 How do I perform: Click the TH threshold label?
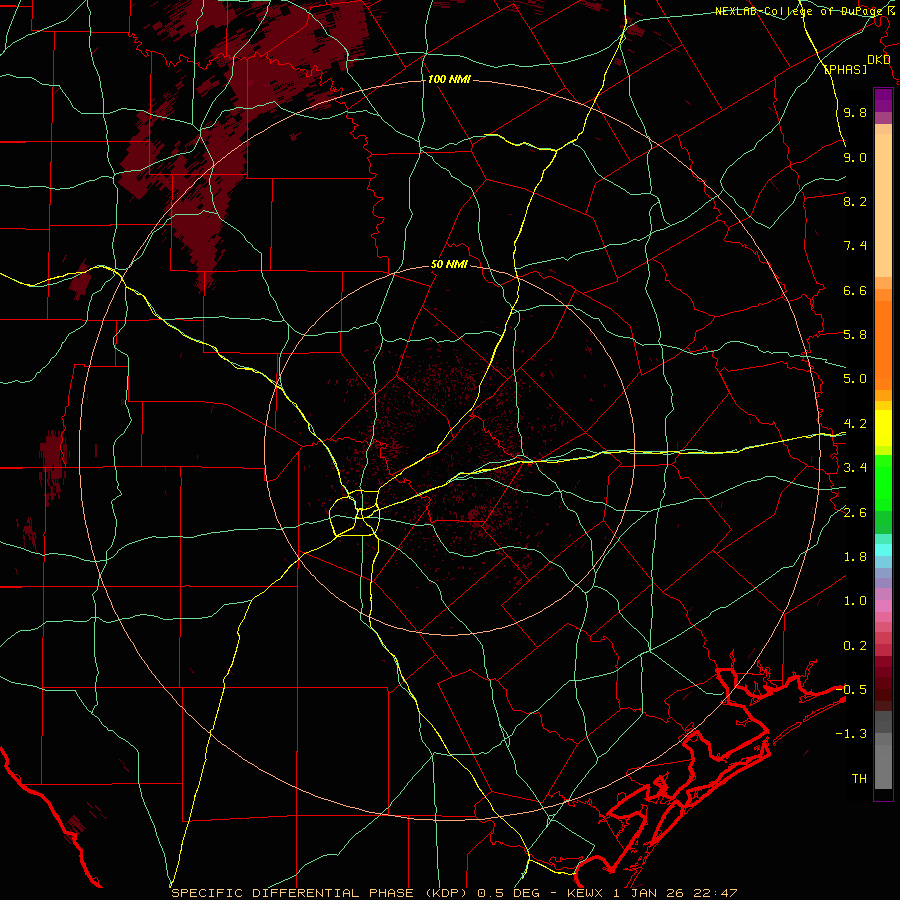(859, 779)
